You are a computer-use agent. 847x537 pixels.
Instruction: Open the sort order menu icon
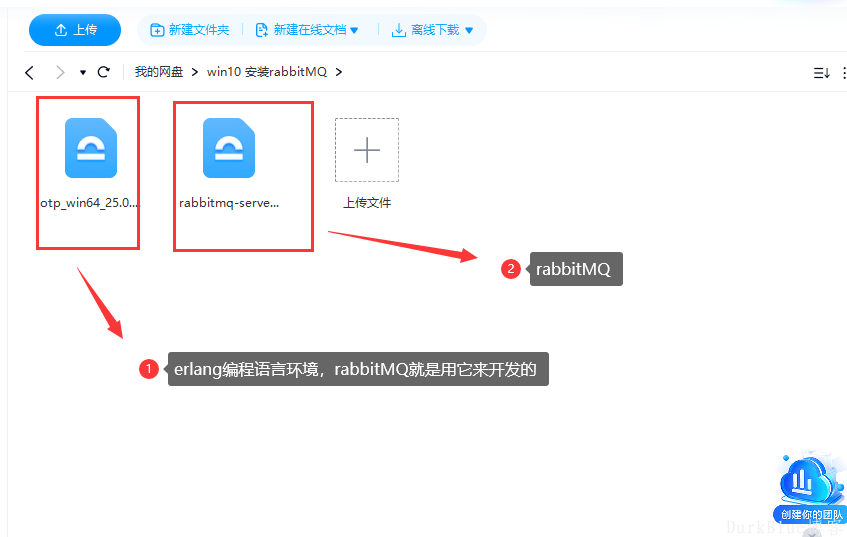point(822,72)
